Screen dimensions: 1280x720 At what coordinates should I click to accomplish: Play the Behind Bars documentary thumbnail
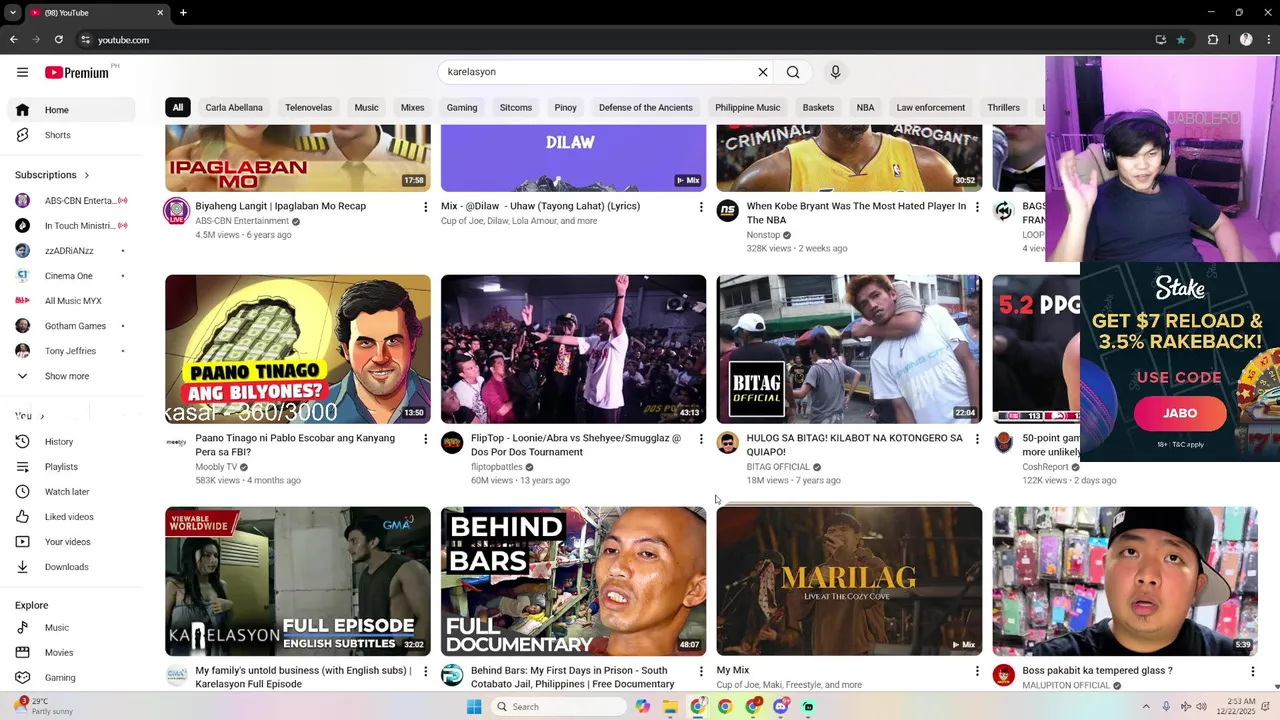pos(573,581)
